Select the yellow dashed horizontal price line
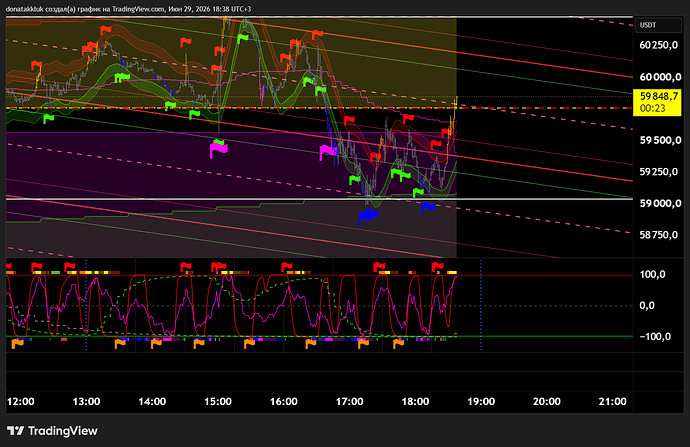The height and width of the screenshot is (447, 690). pos(319,108)
